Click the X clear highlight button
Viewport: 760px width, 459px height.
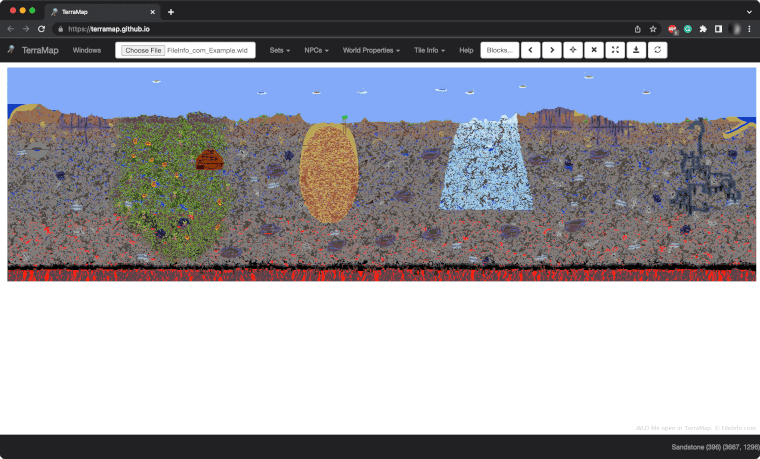pos(594,50)
